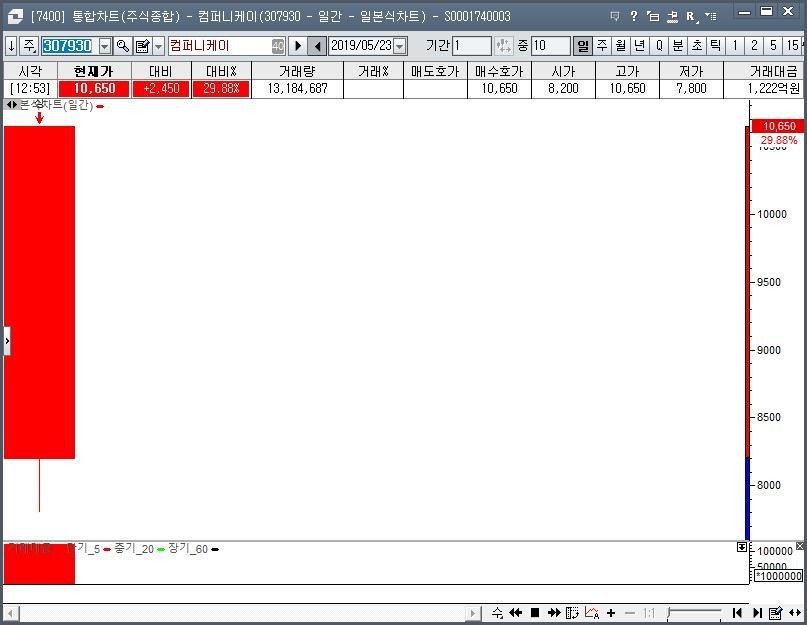Click the fast-forward double-right arrow icon
Image resolution: width=807 pixels, height=625 pixels.
click(x=554, y=613)
